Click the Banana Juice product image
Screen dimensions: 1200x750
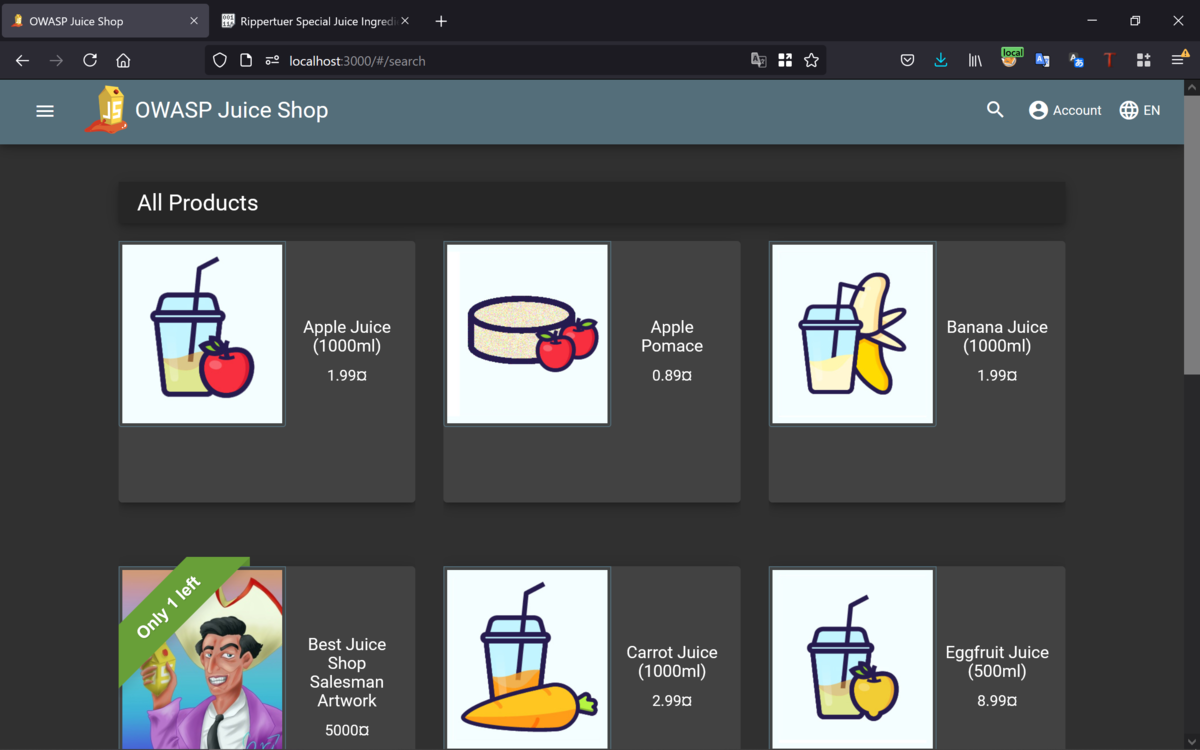pos(852,334)
